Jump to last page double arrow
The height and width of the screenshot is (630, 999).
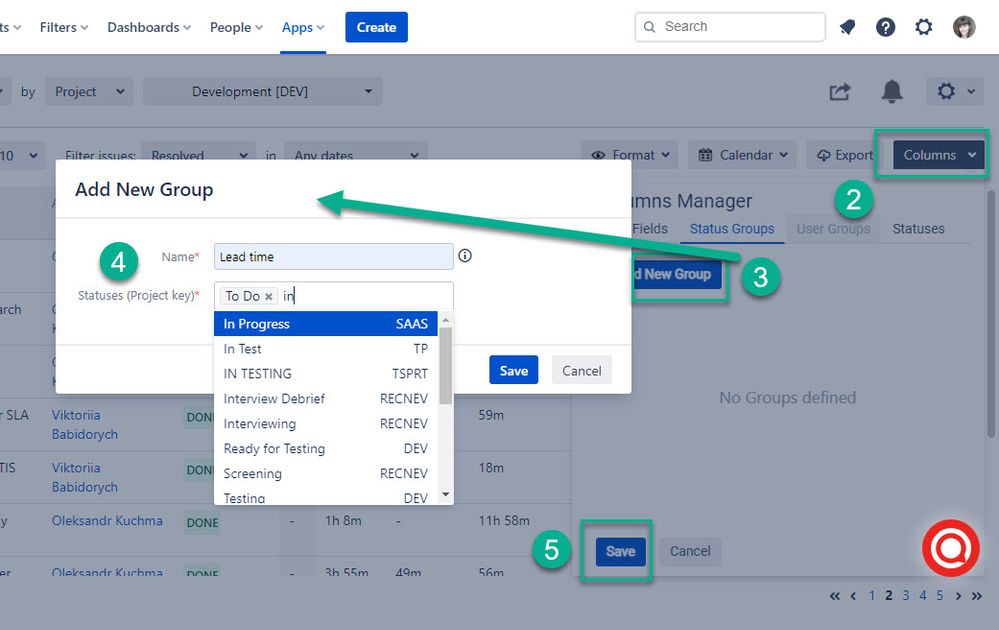pos(977,596)
